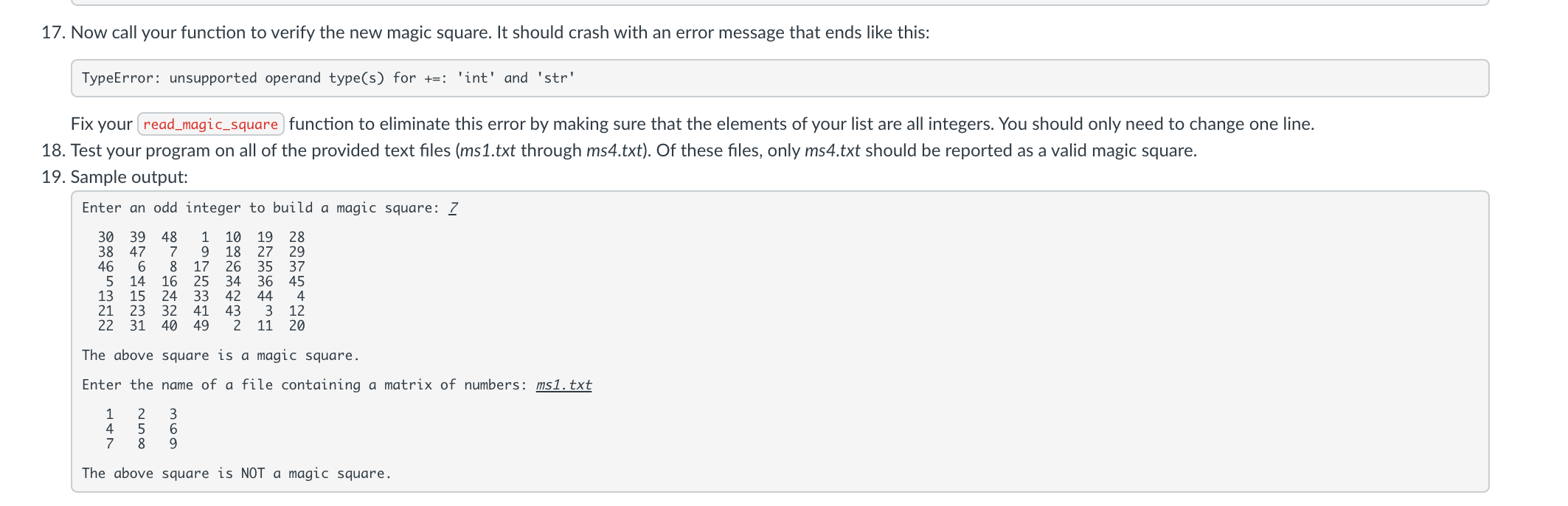Click 'The above square is a magic square.' line

pyautogui.click(x=221, y=356)
